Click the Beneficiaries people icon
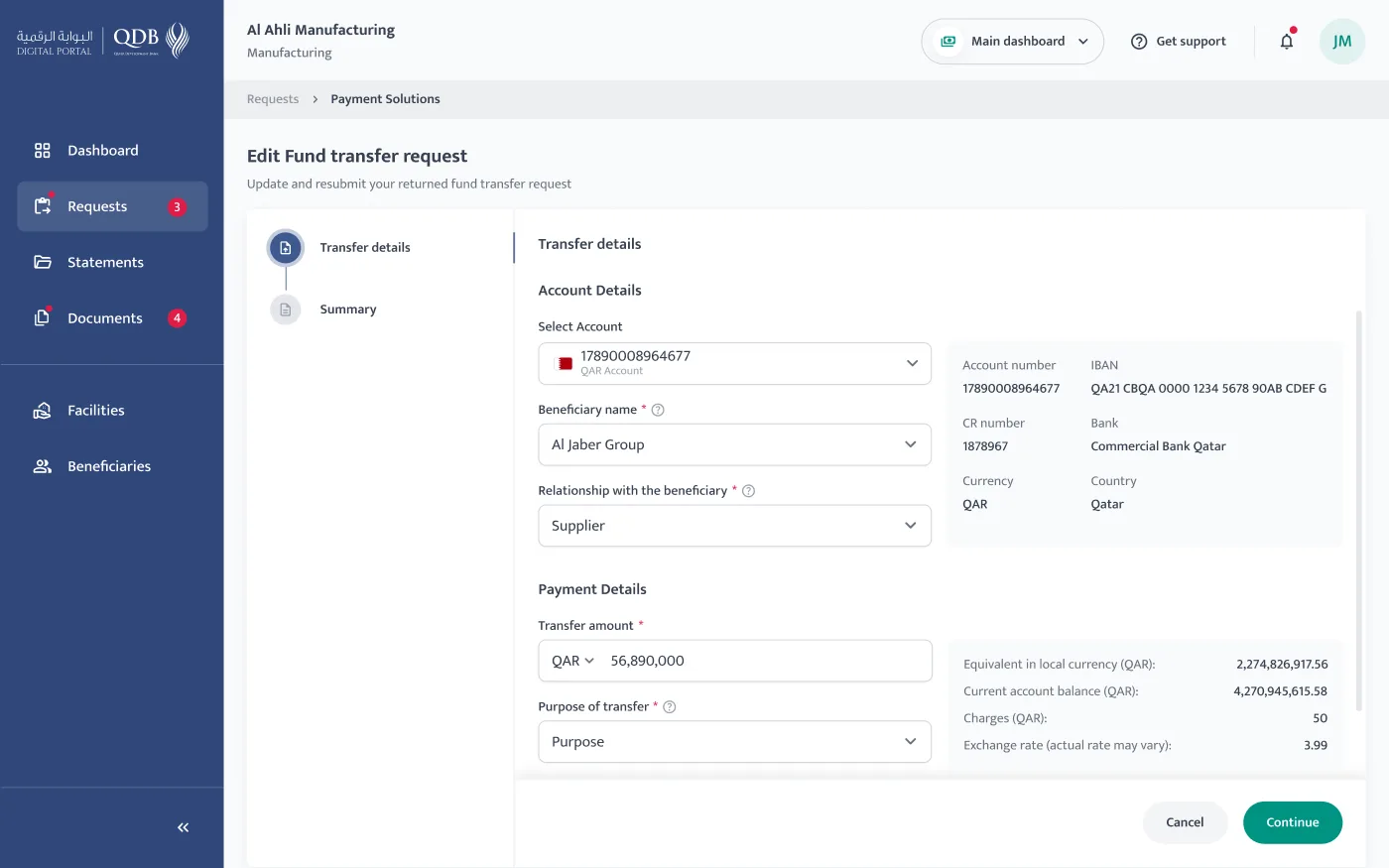1389x868 pixels. click(43, 466)
